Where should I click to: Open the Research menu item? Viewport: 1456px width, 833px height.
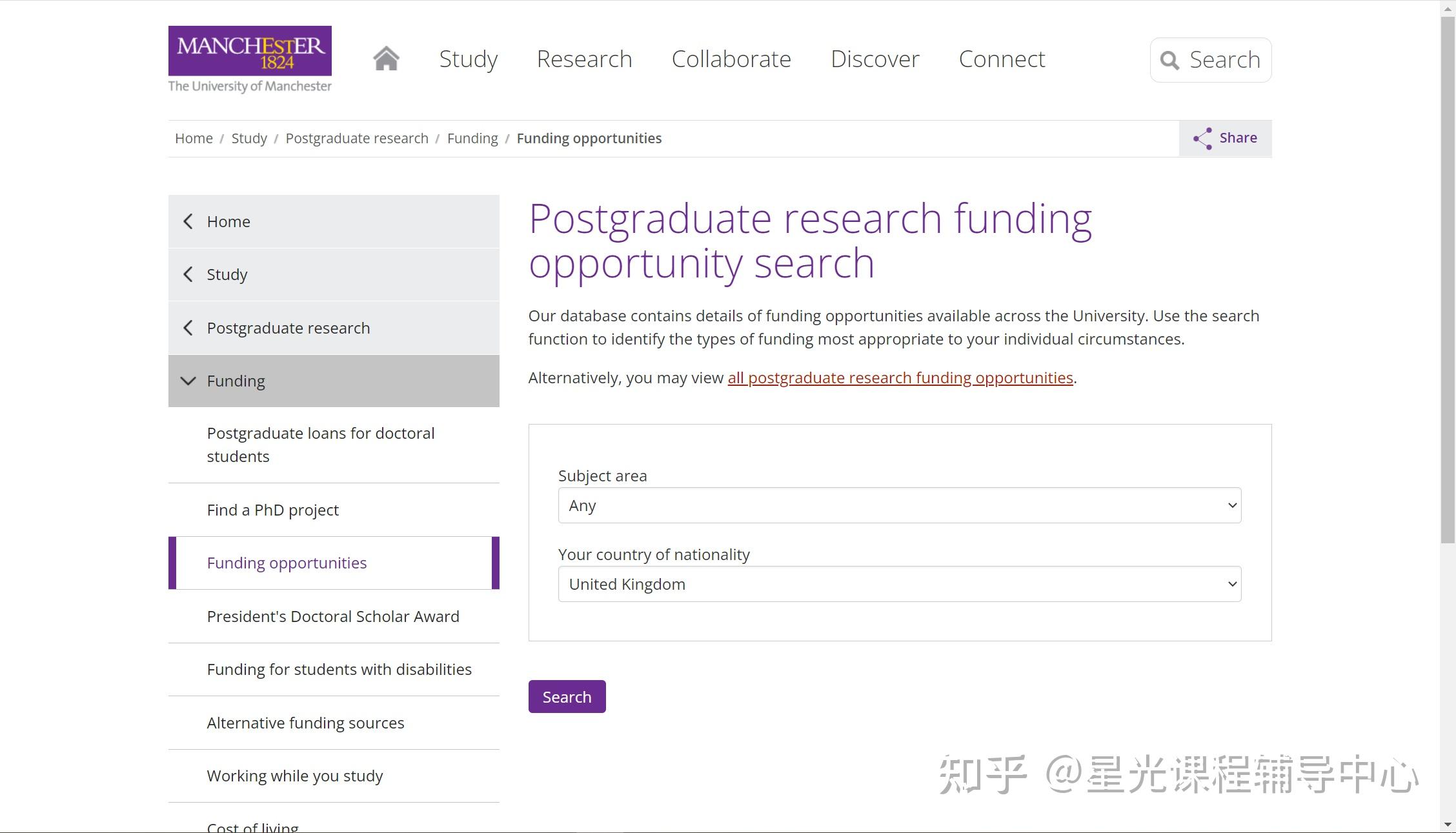coord(584,59)
